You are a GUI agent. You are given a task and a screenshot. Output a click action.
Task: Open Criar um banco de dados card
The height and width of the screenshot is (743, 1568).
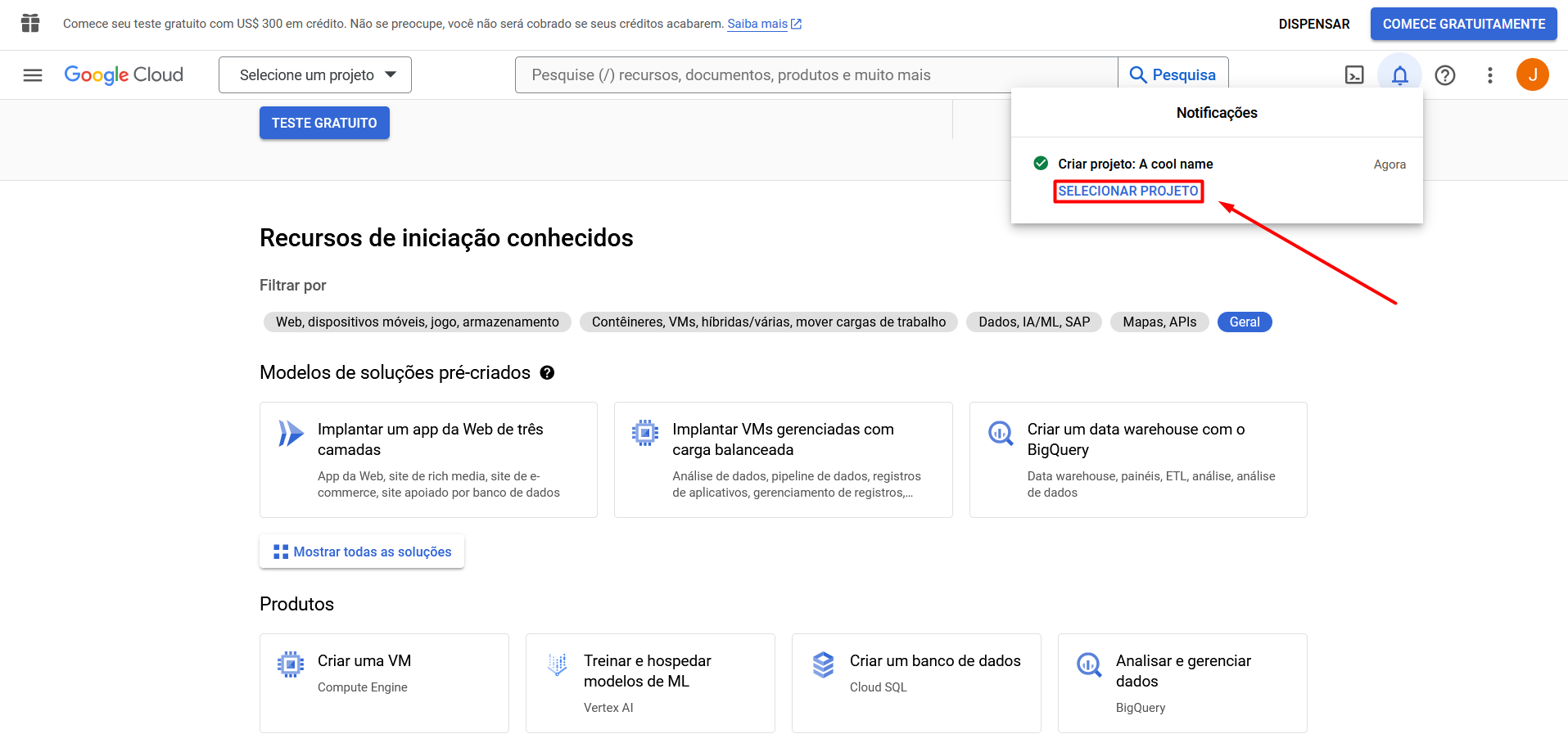[916, 683]
